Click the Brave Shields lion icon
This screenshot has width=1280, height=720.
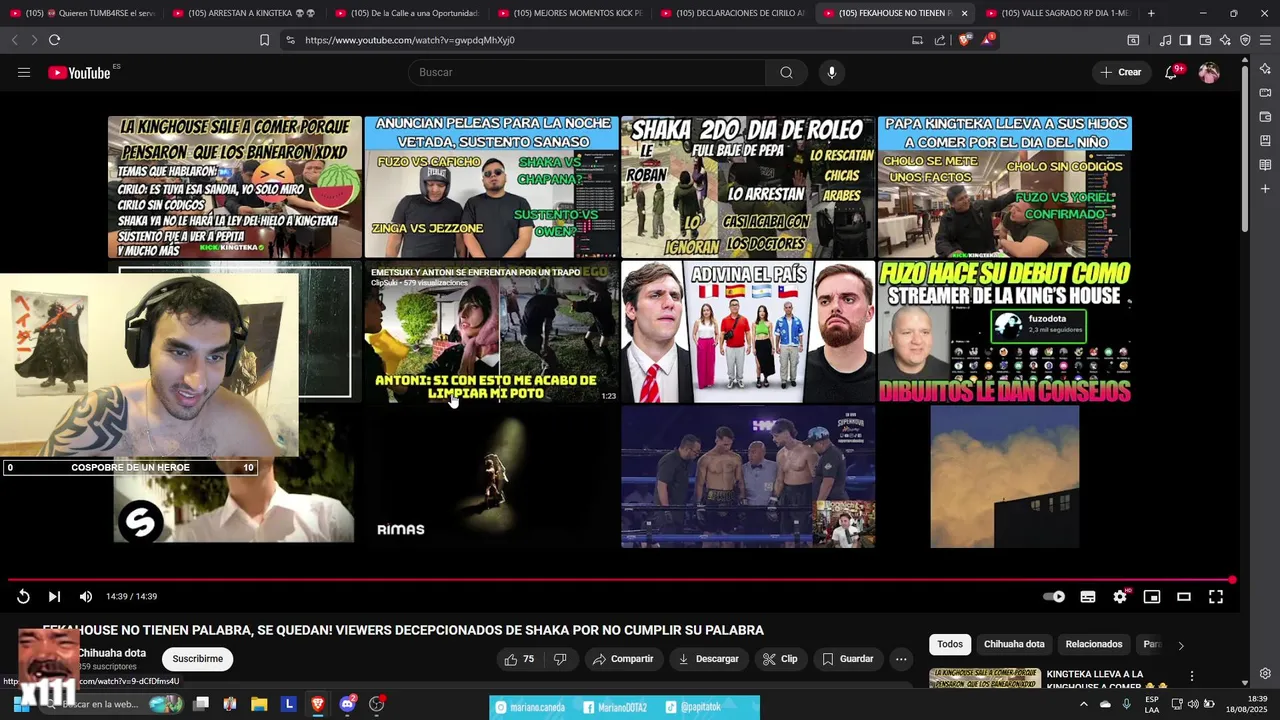pos(965,40)
